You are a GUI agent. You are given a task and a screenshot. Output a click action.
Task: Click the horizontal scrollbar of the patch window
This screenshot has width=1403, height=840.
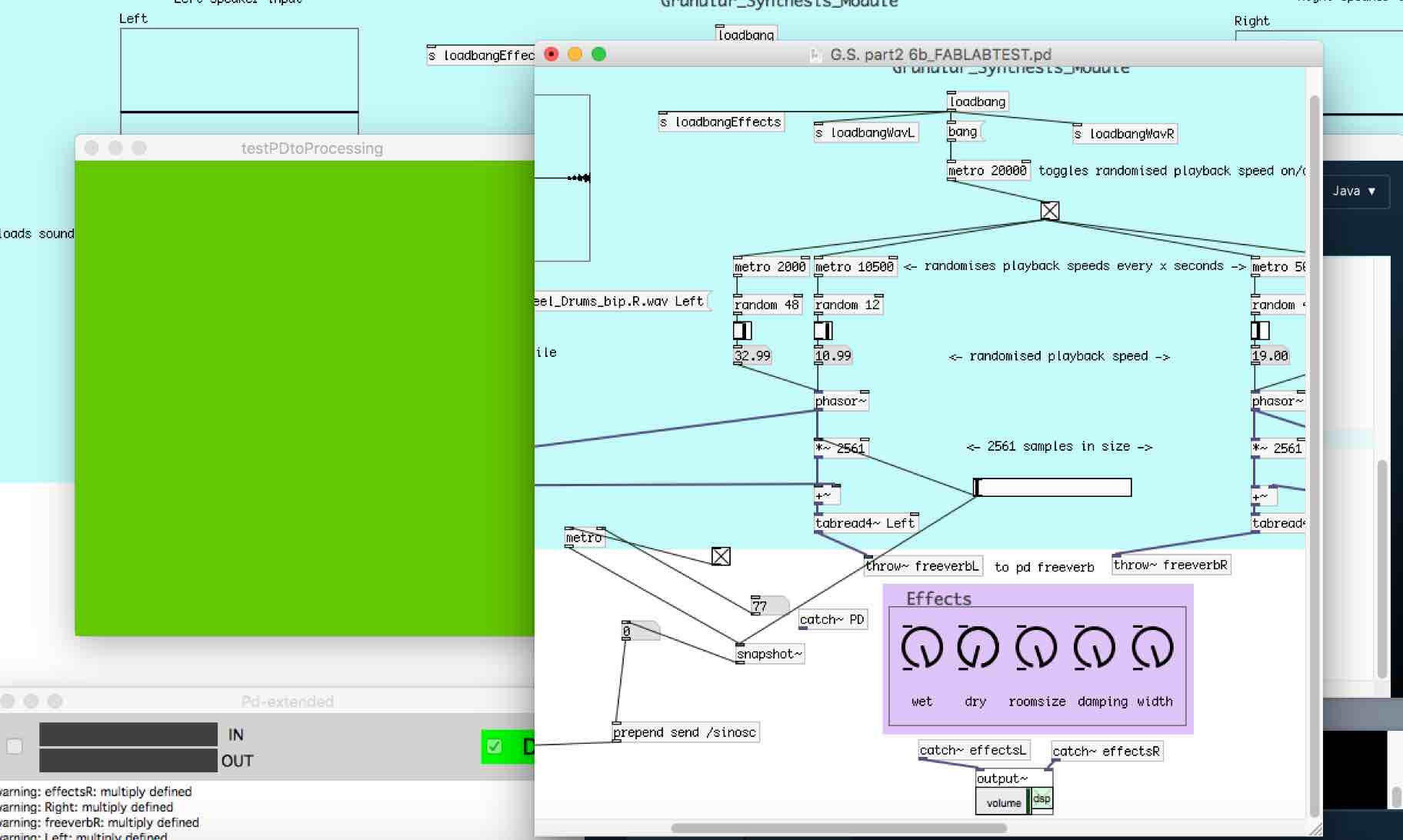pyautogui.click(x=838, y=828)
